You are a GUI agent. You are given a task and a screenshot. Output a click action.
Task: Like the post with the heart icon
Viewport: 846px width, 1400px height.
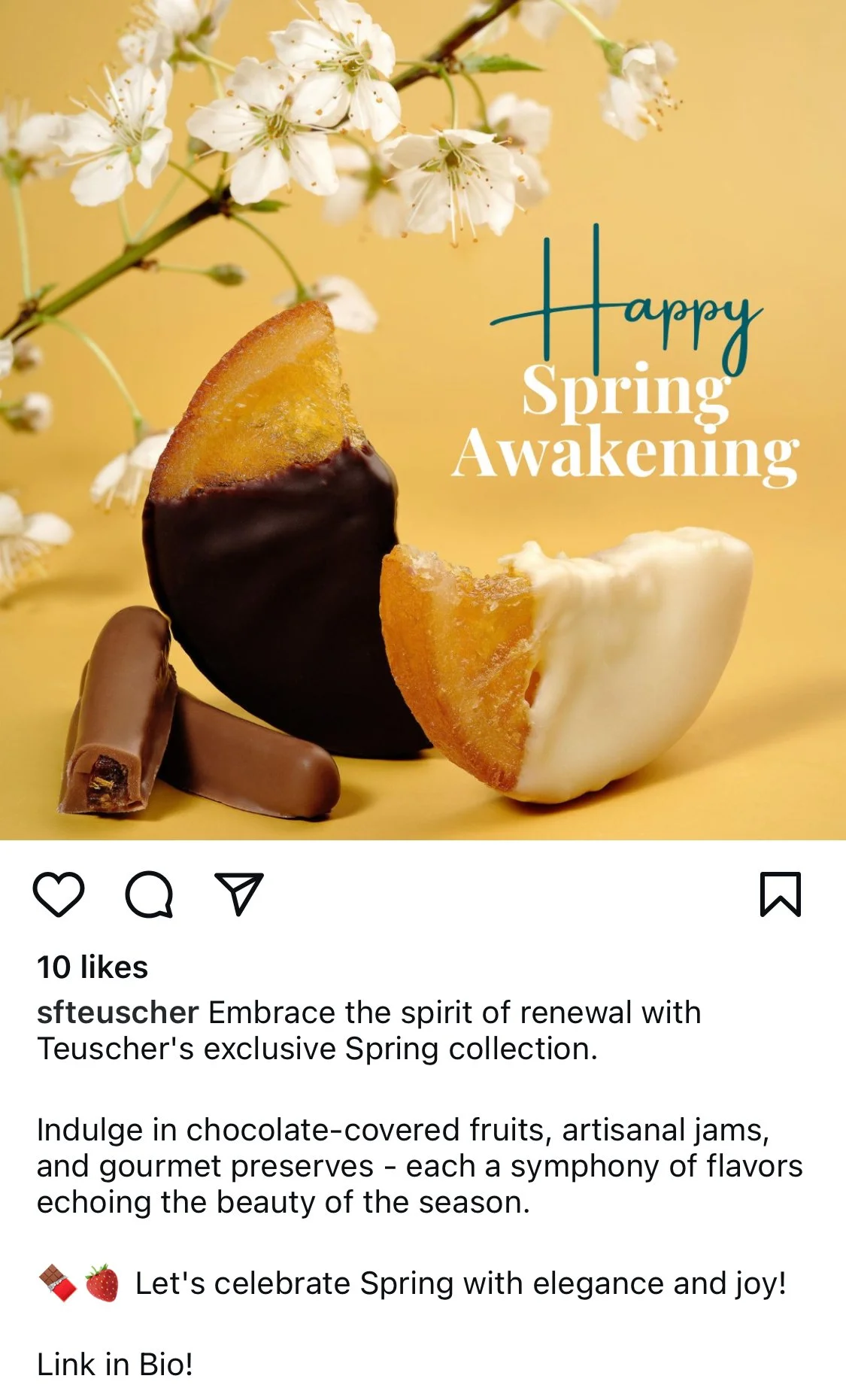[x=59, y=894]
